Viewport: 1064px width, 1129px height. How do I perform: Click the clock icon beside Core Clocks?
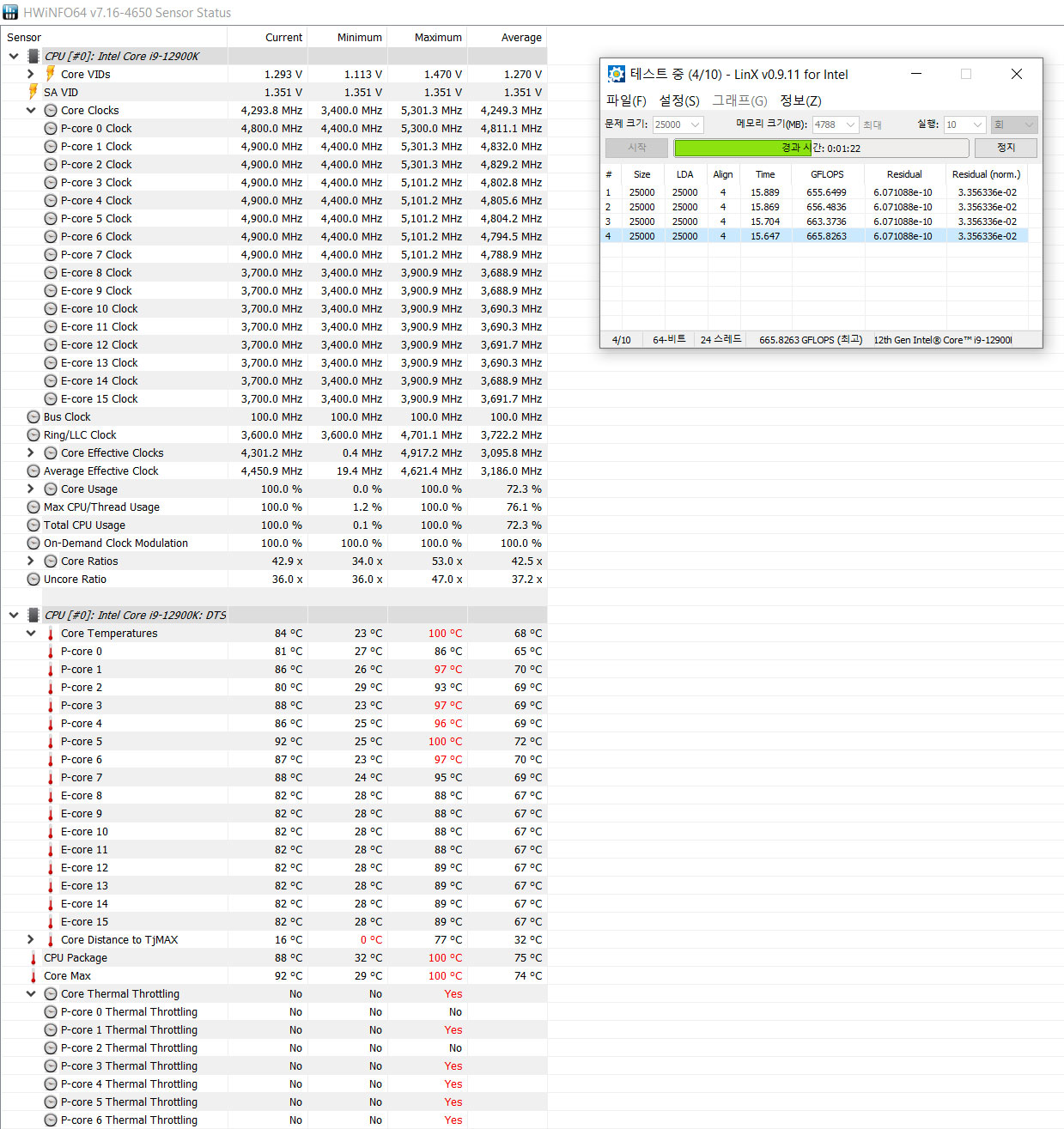pos(51,110)
